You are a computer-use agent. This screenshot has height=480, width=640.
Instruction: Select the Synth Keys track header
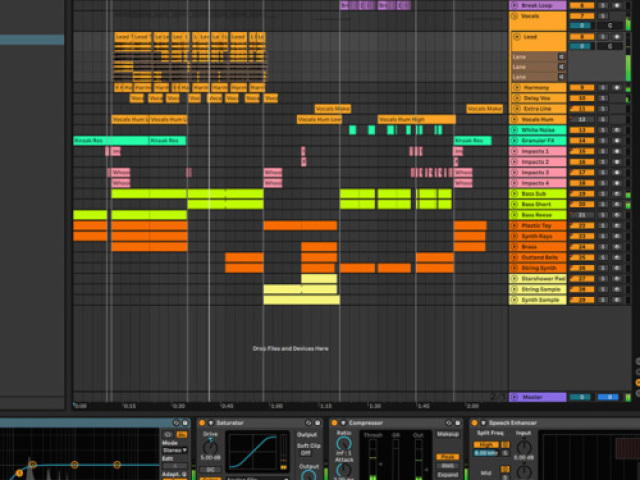click(538, 236)
